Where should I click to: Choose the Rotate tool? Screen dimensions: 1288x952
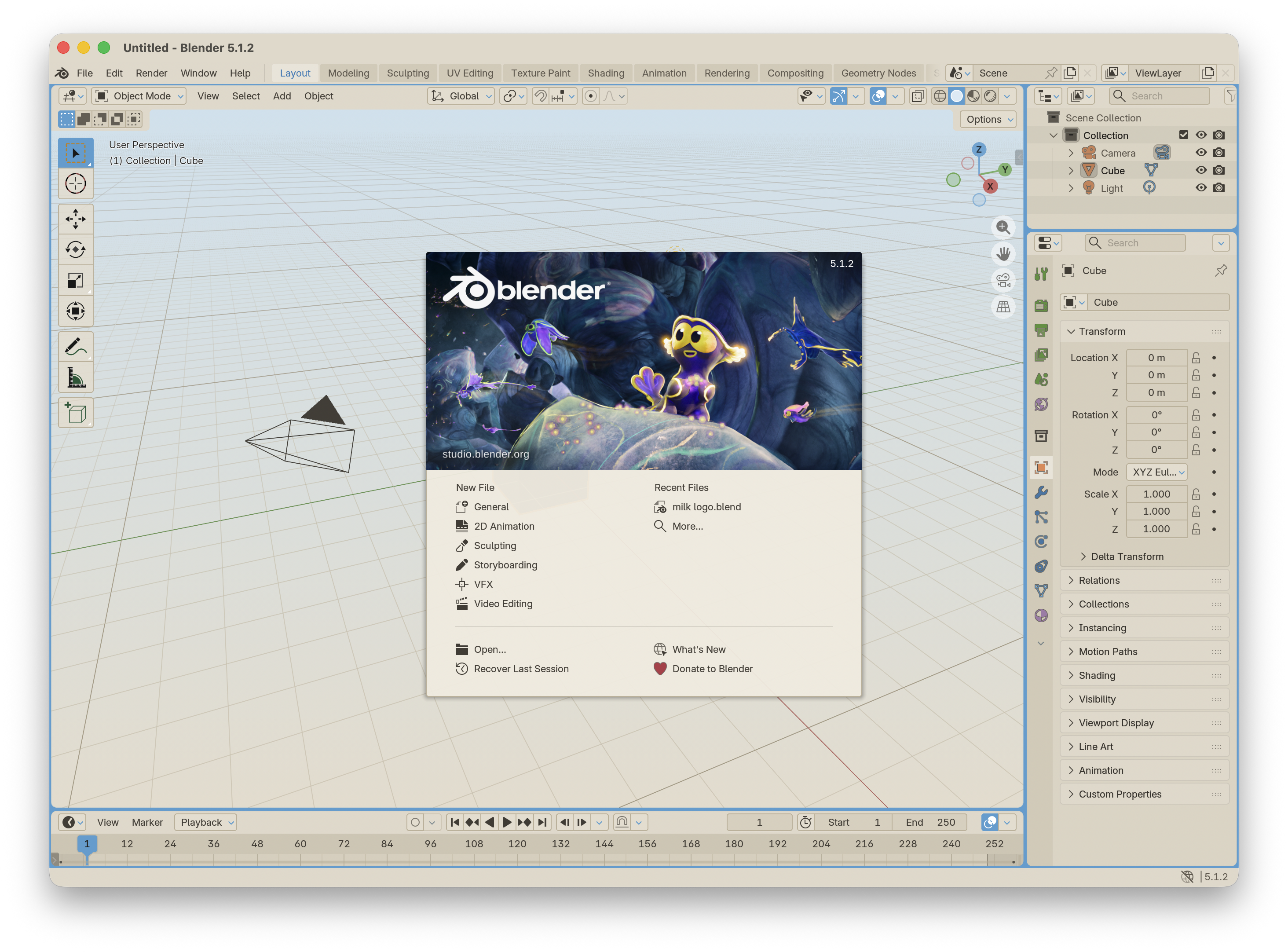click(76, 249)
